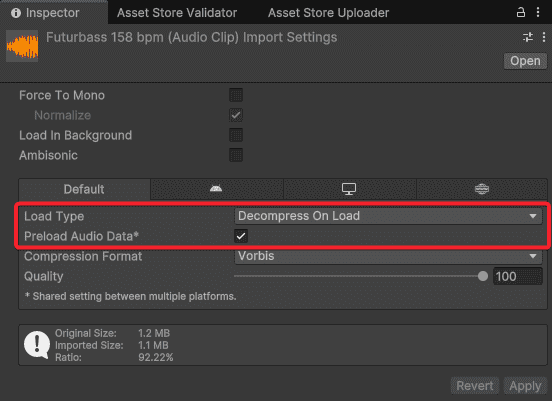Click the Open button
Image resolution: width=552 pixels, height=401 pixels.
pyautogui.click(x=525, y=61)
